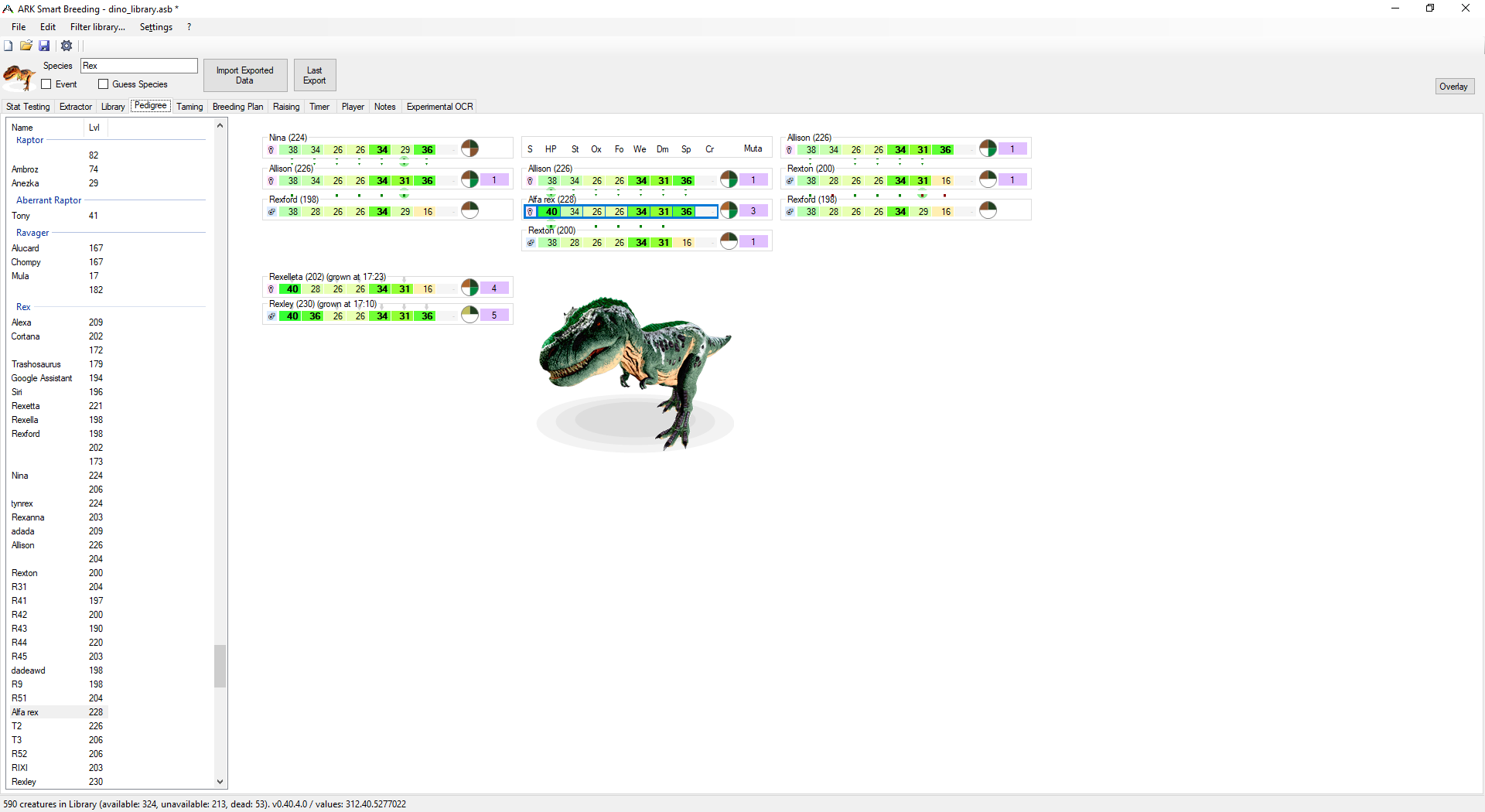Open the Edit menu
This screenshot has height=812, width=1485.
pyautogui.click(x=48, y=27)
